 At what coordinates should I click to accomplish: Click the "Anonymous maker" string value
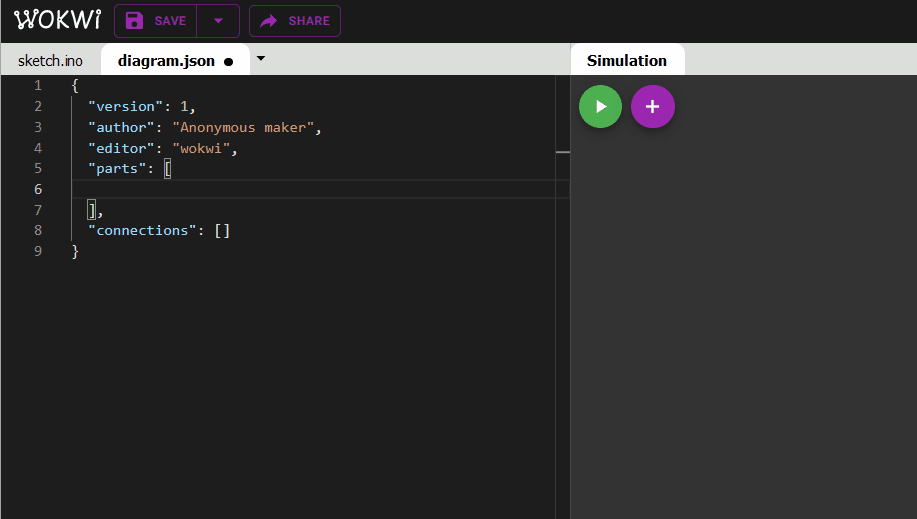coord(243,128)
